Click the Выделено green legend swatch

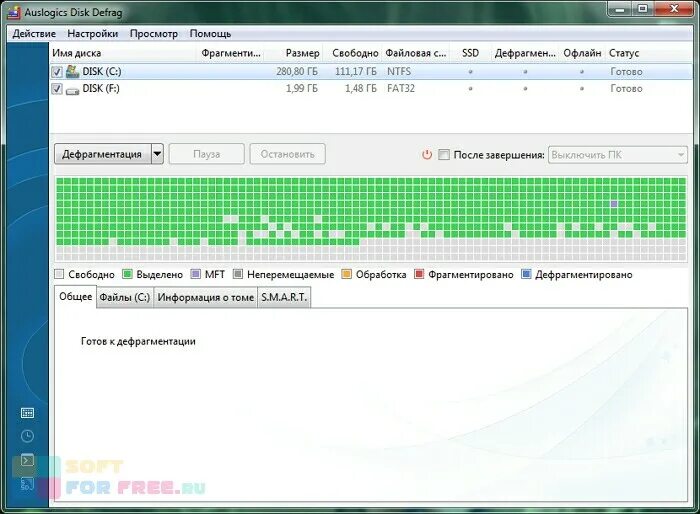127,274
